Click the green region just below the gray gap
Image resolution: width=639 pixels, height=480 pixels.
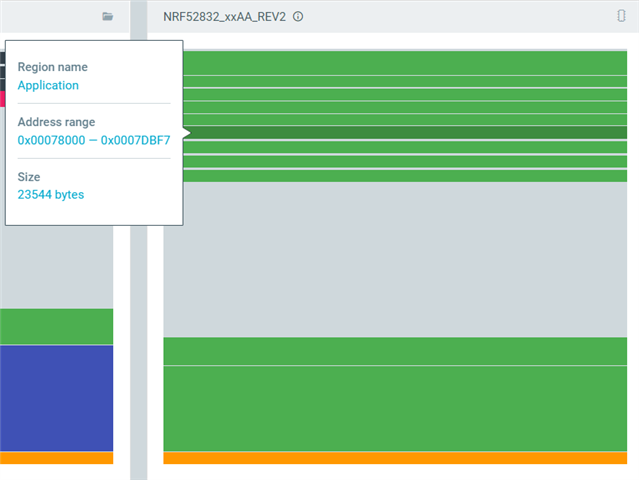[x=395, y=351]
